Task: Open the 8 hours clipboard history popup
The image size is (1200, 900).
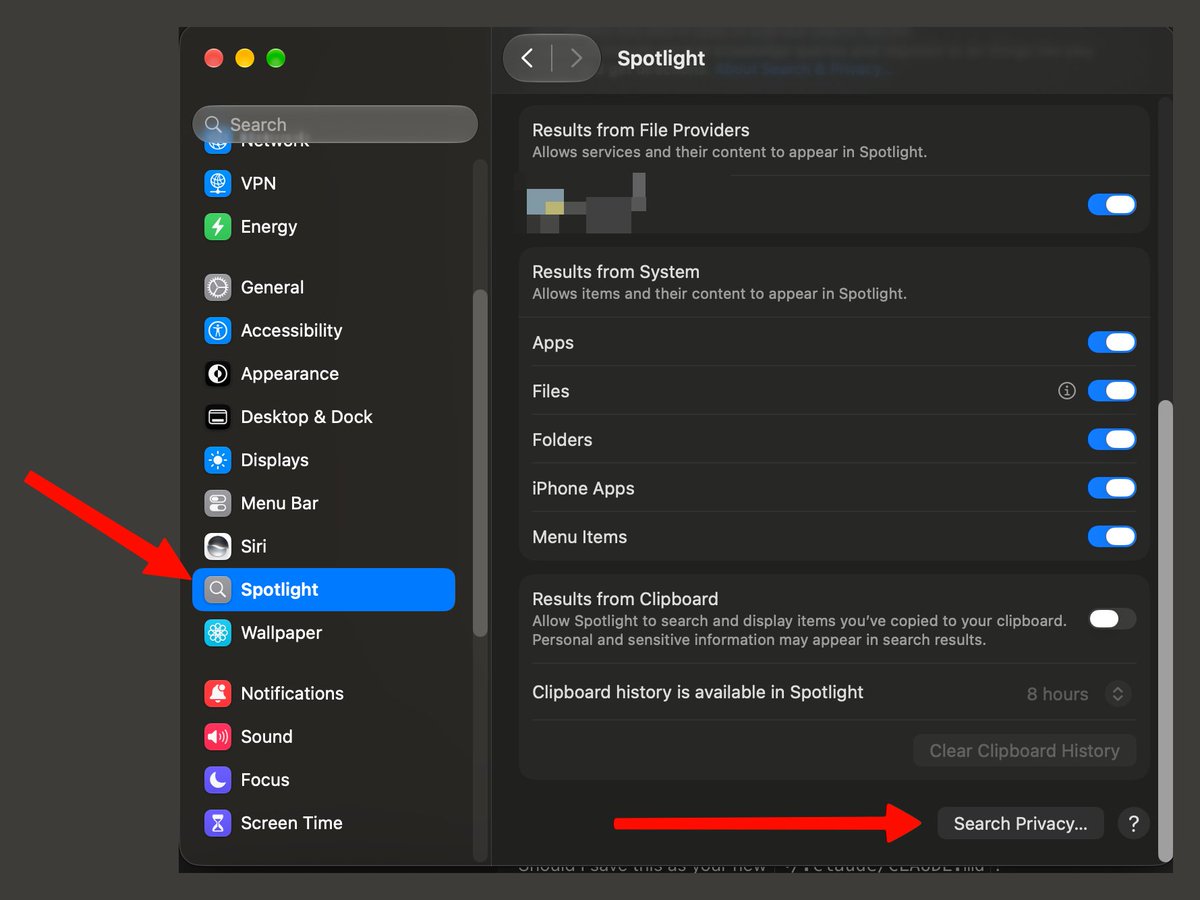Action: pos(1078,694)
